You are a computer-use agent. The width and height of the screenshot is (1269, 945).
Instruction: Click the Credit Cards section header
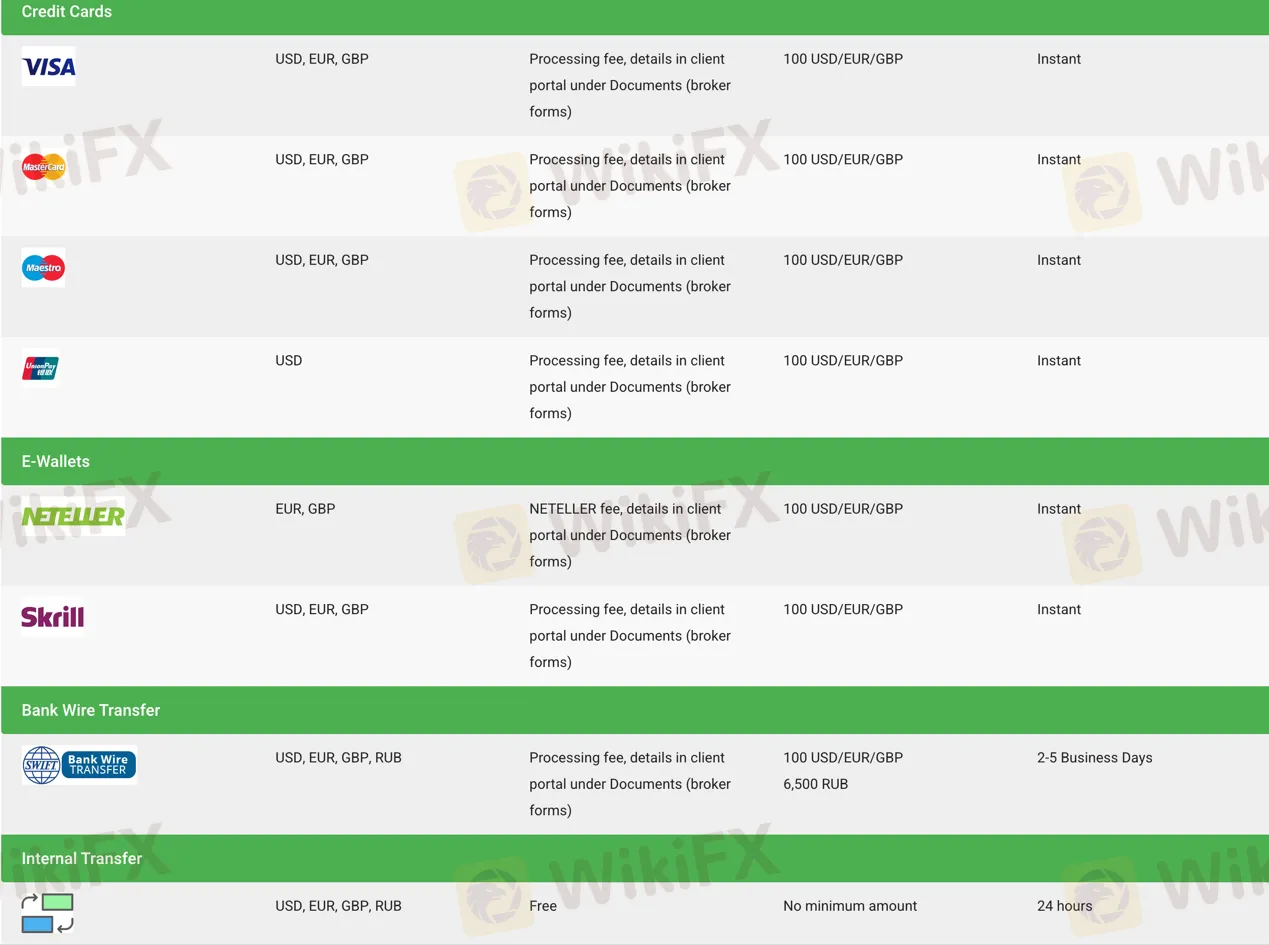(67, 12)
